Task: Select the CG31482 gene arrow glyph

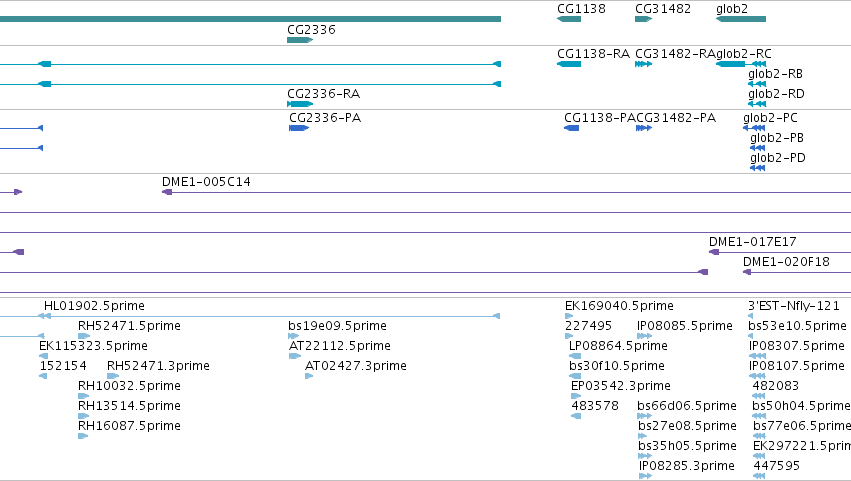Action: pos(643,19)
